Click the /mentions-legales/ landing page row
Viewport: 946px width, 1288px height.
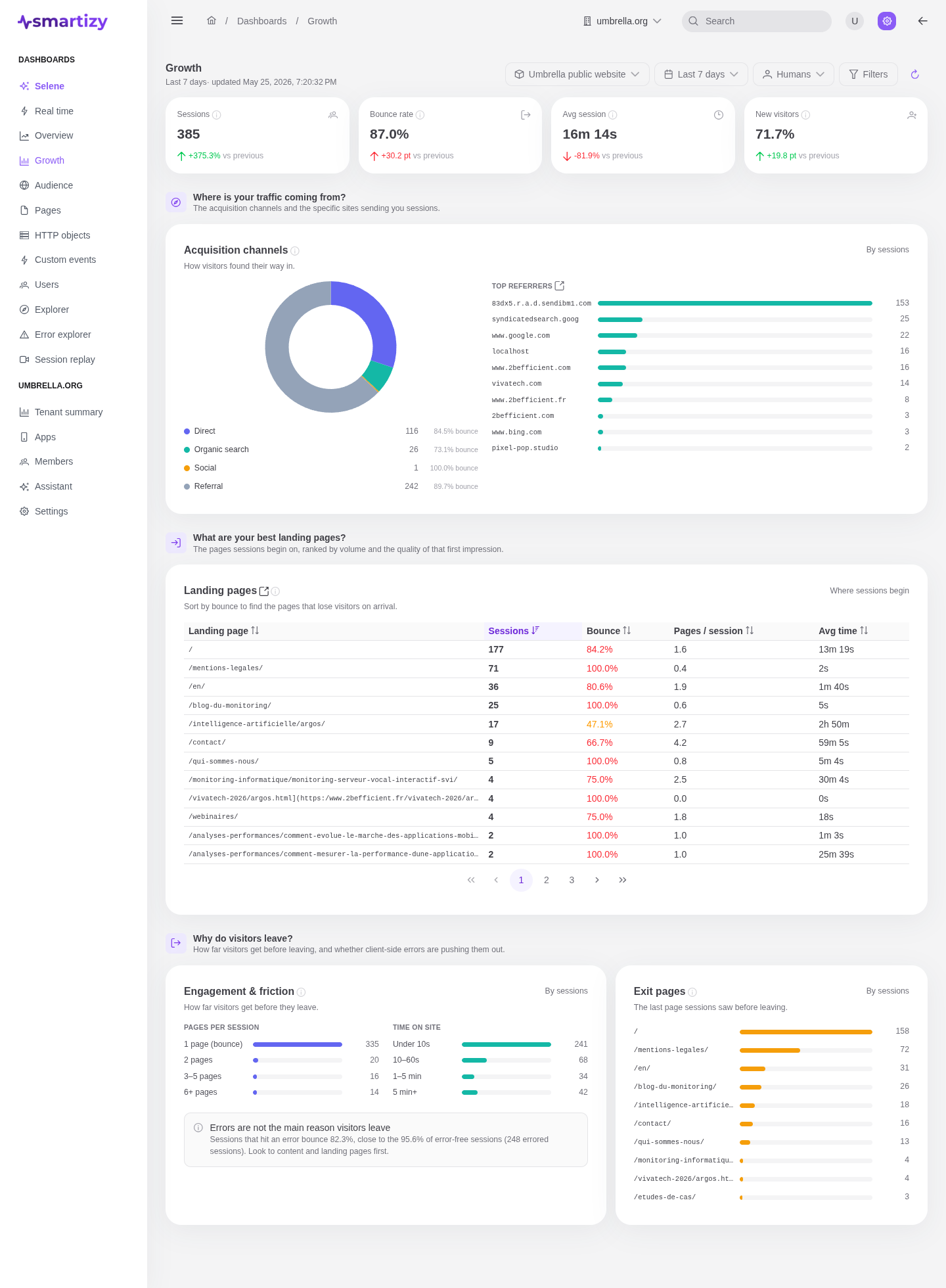coord(547,668)
